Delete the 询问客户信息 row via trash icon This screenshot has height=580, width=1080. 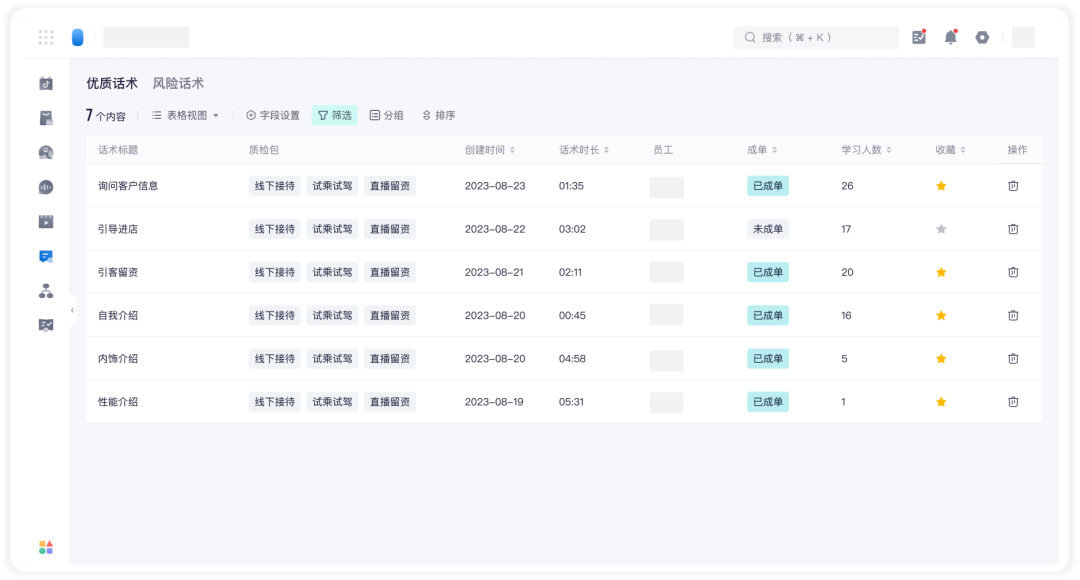point(1013,186)
